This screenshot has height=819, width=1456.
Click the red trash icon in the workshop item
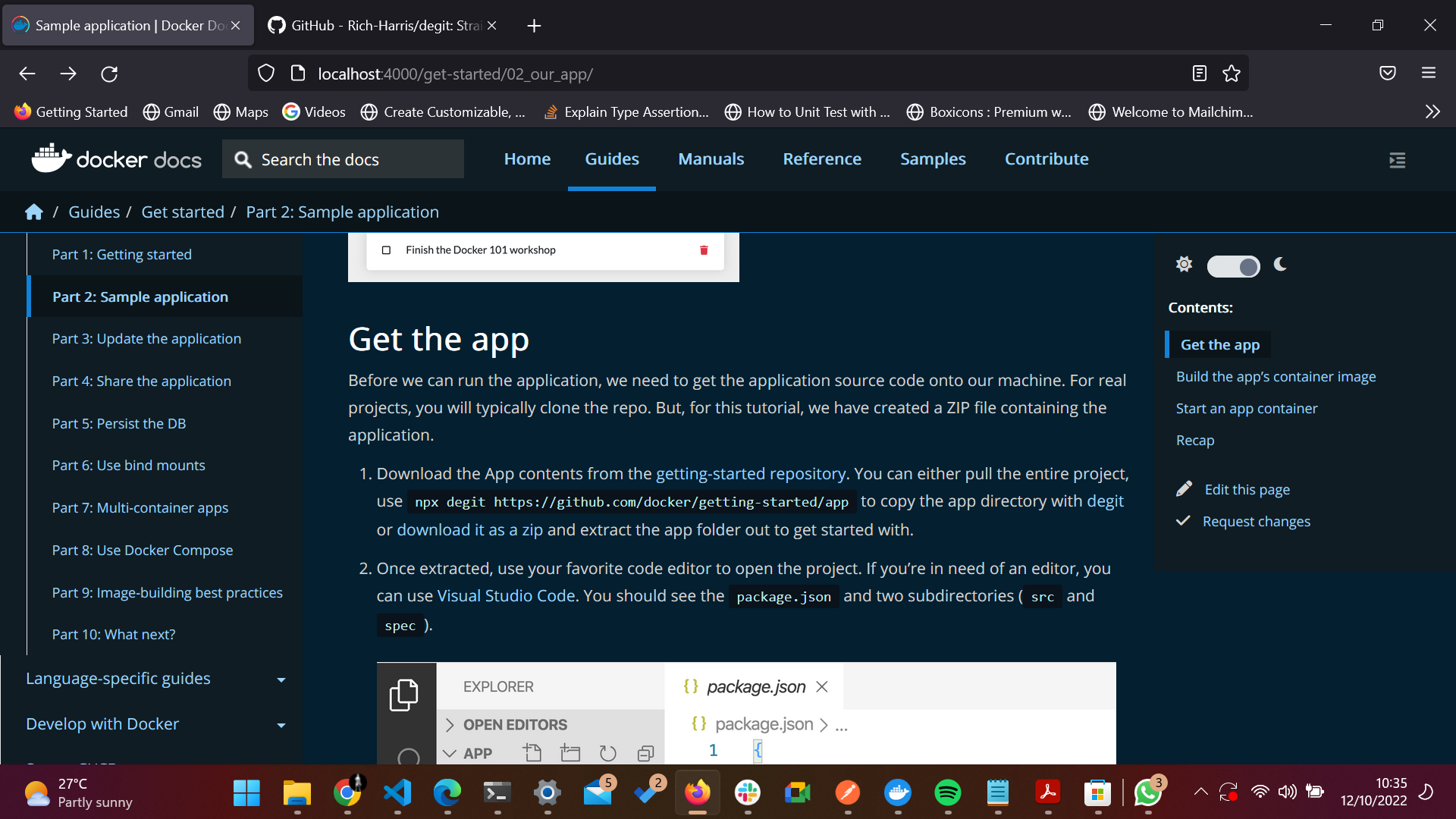(704, 250)
